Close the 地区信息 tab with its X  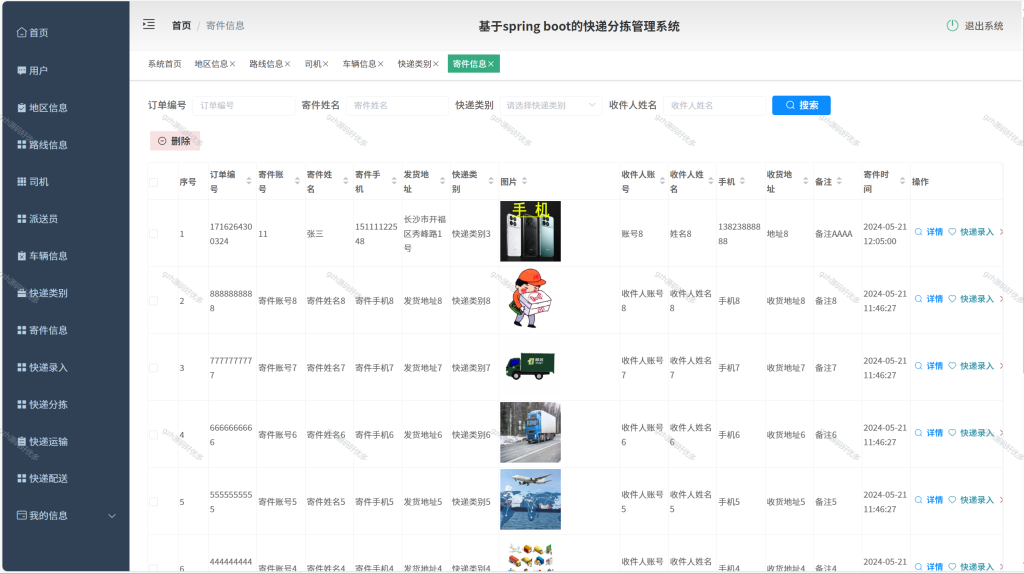[x=232, y=64]
